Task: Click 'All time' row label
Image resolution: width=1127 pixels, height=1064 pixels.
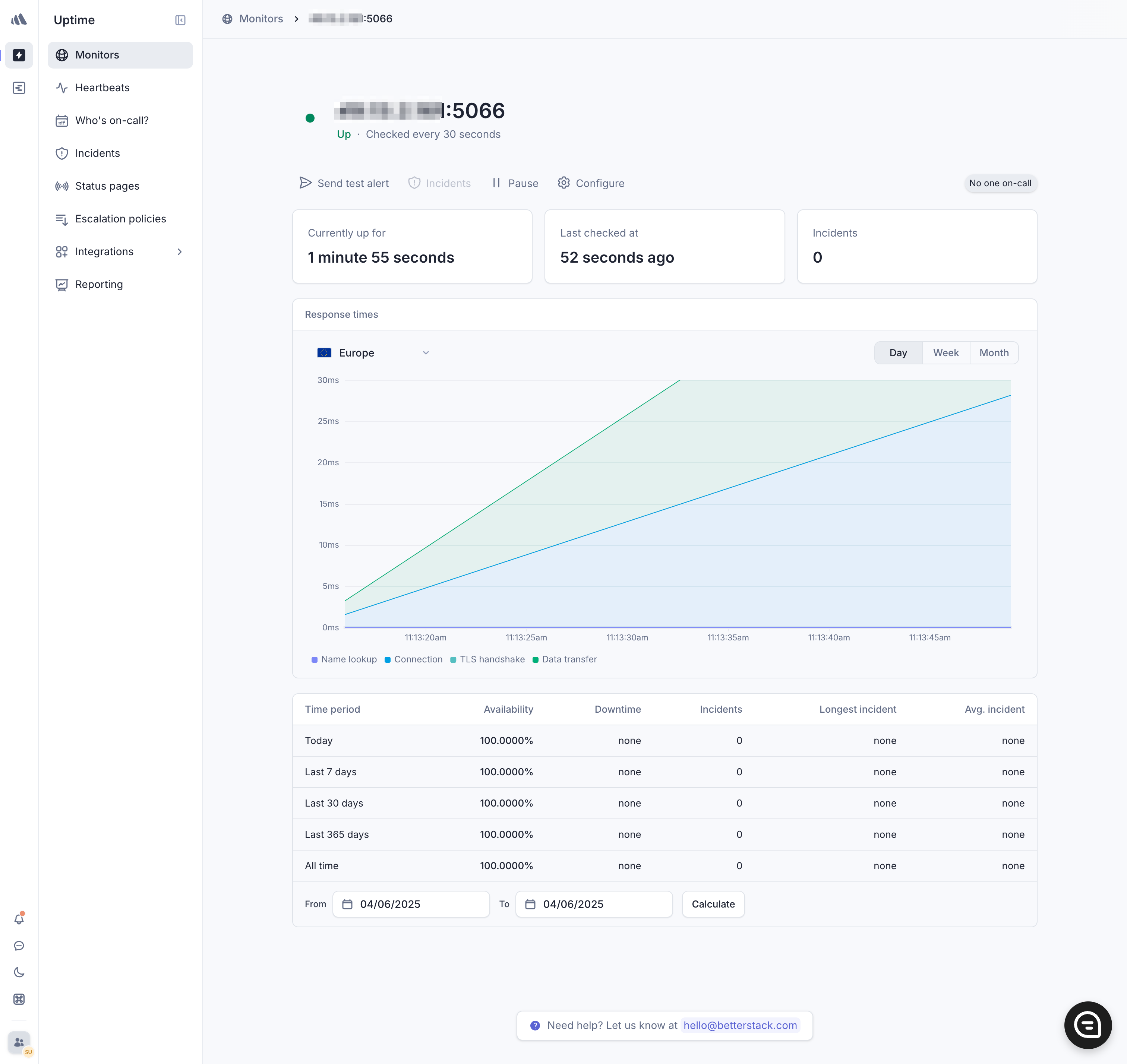Action: click(322, 865)
